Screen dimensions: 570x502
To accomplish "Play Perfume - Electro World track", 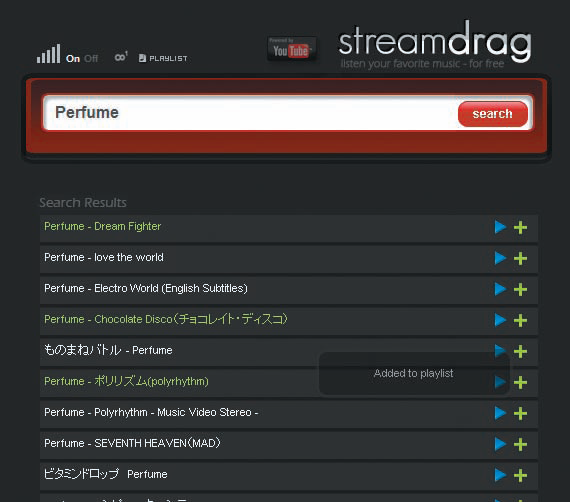I will [x=501, y=289].
